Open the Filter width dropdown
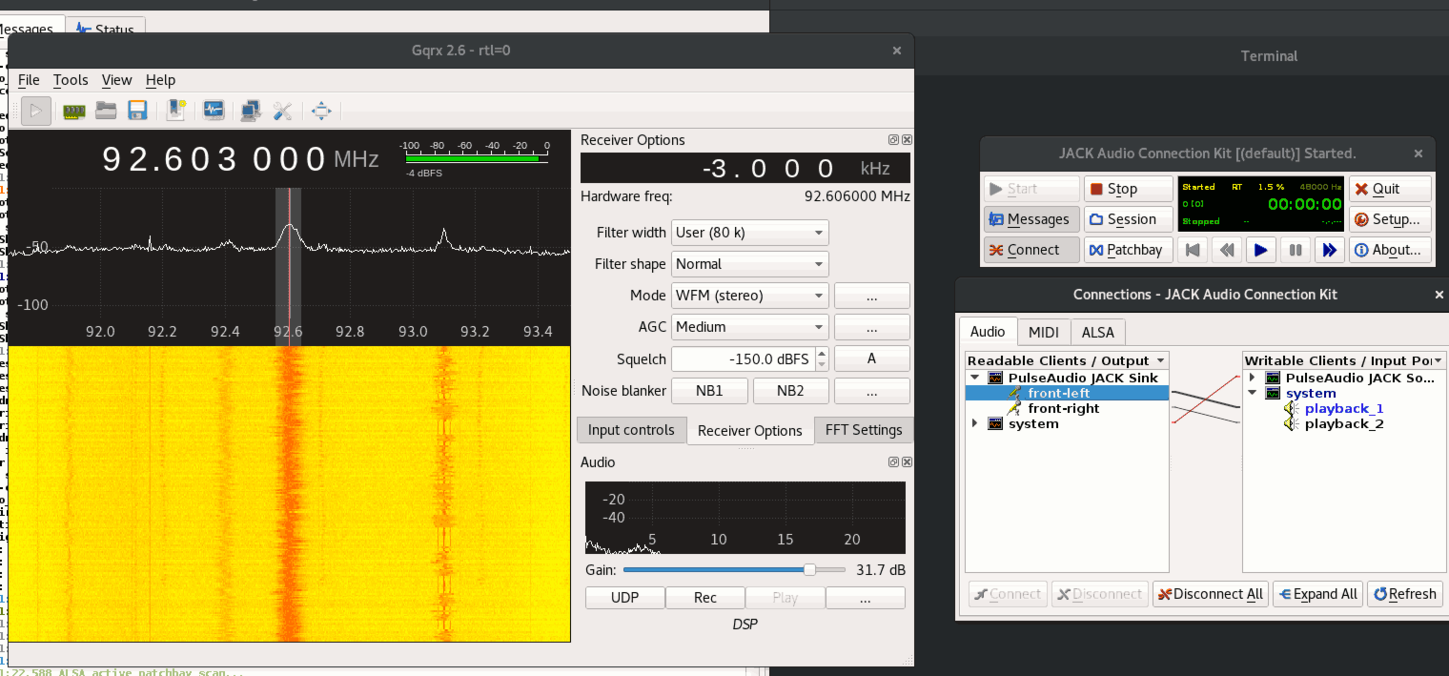Screen dimensions: 1449x676 click(749, 233)
